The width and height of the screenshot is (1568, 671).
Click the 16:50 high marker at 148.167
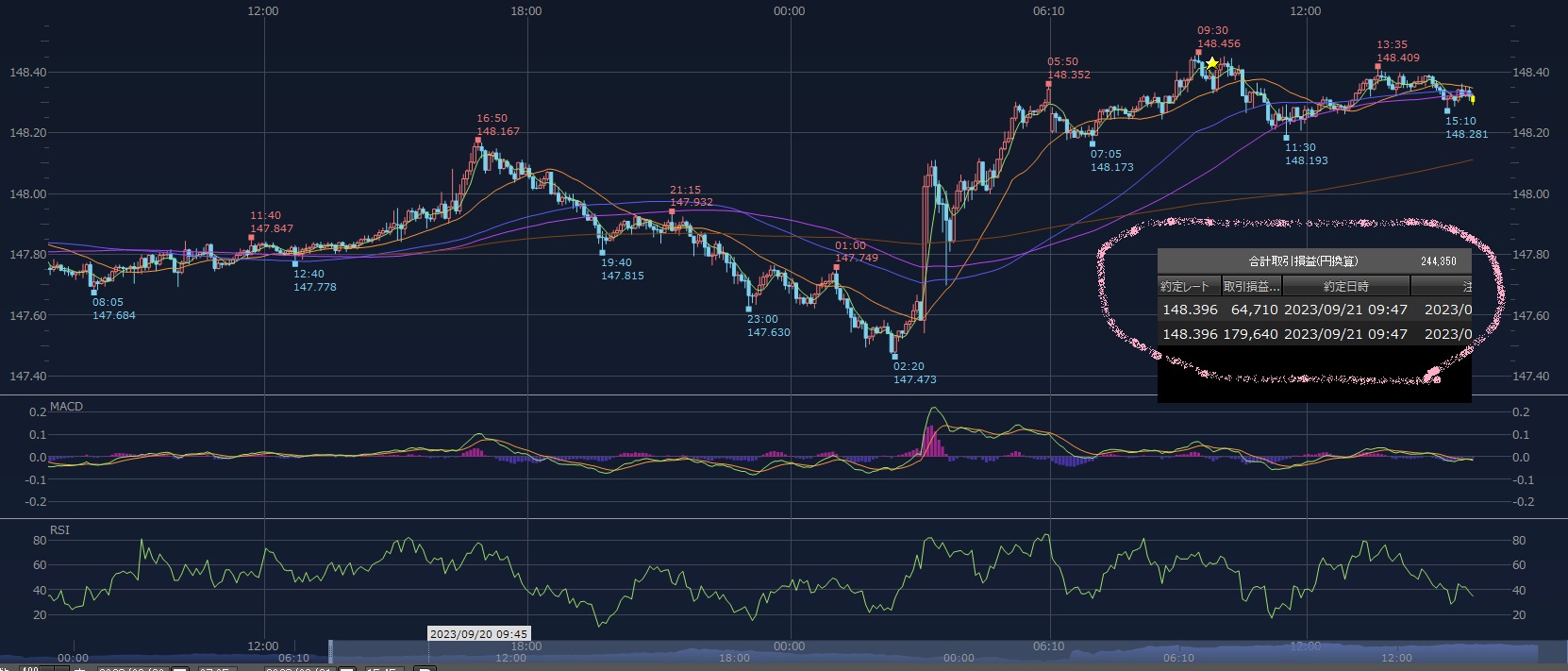[x=478, y=141]
